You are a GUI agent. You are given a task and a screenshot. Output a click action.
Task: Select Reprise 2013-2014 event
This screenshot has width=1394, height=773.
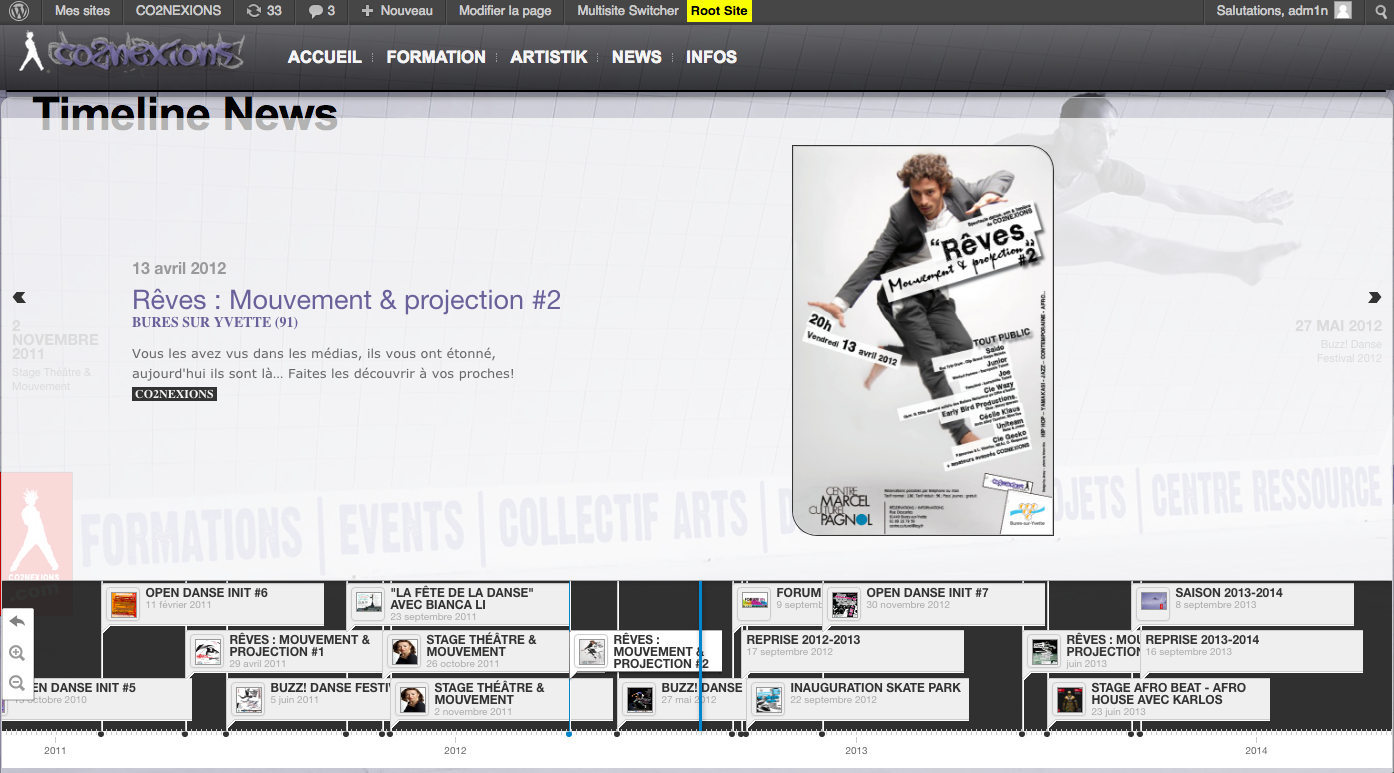click(1250, 651)
